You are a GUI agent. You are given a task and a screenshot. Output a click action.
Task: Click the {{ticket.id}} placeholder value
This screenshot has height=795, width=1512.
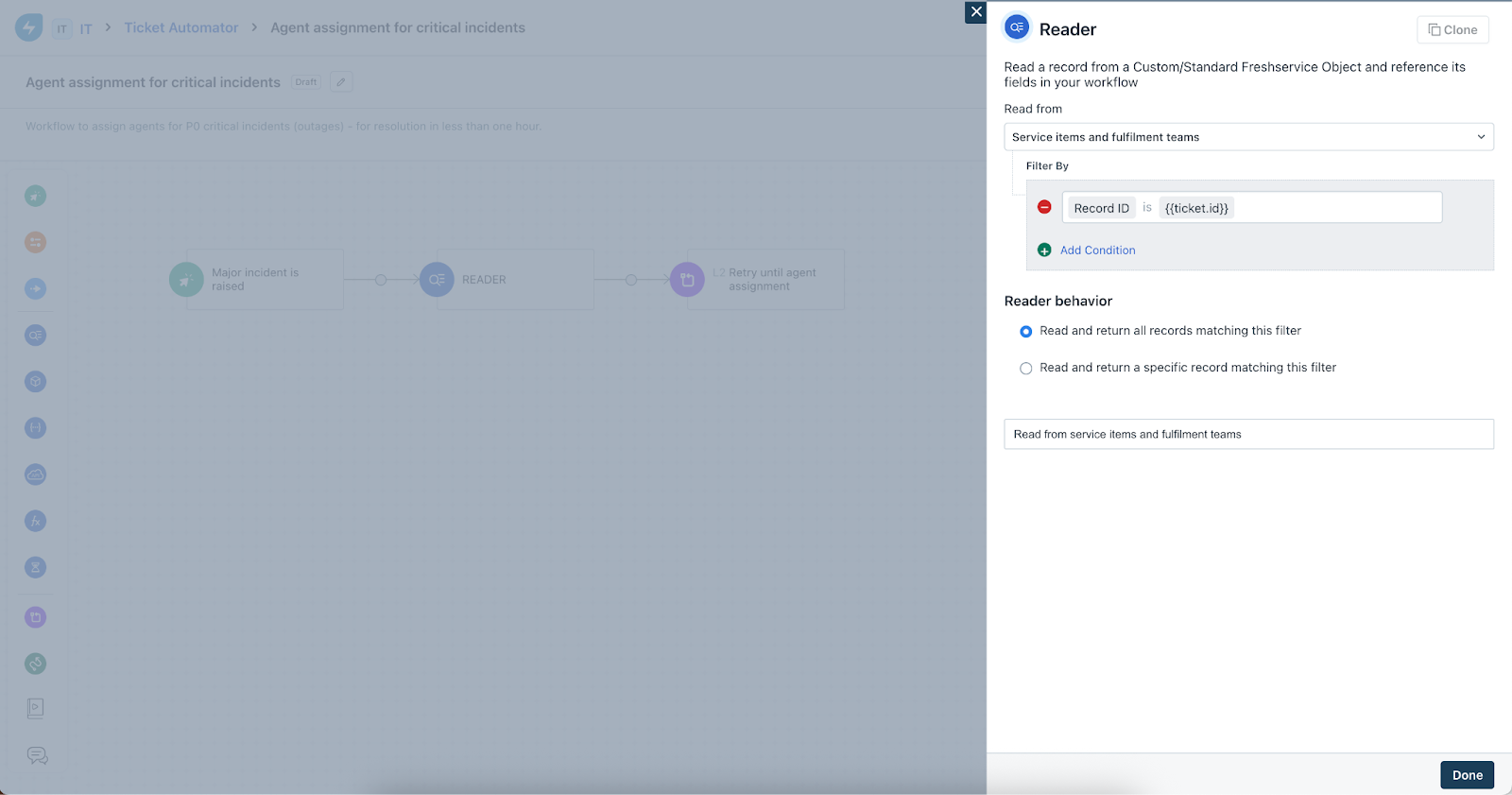click(x=1196, y=208)
